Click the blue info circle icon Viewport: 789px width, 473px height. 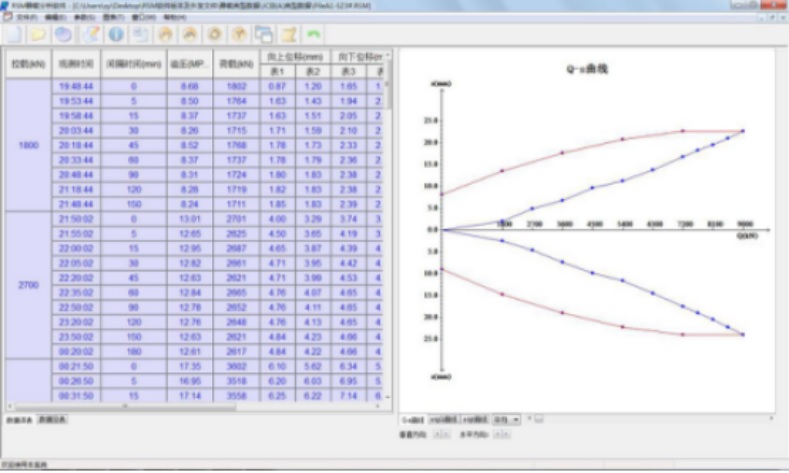115,34
